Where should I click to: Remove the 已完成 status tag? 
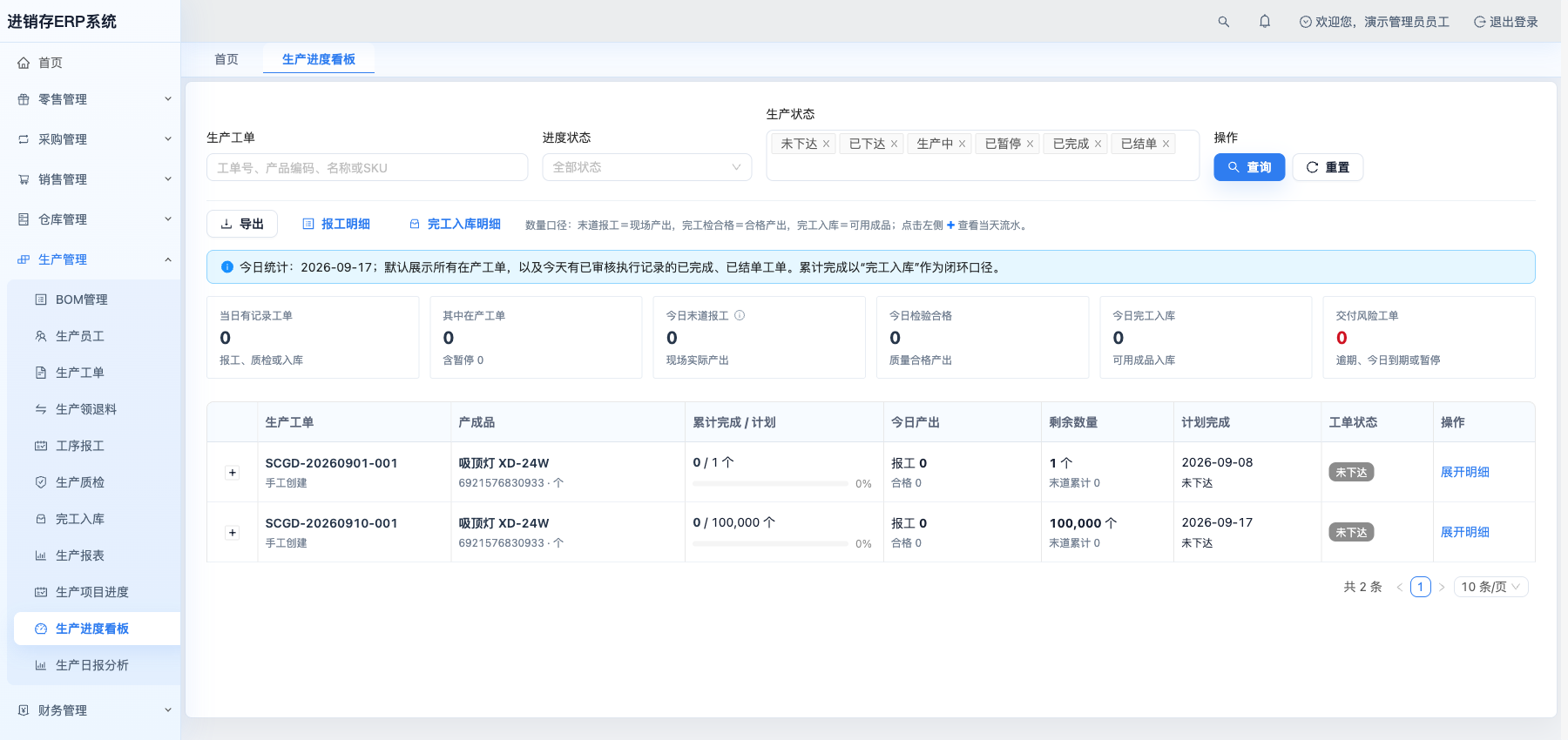point(1098,144)
